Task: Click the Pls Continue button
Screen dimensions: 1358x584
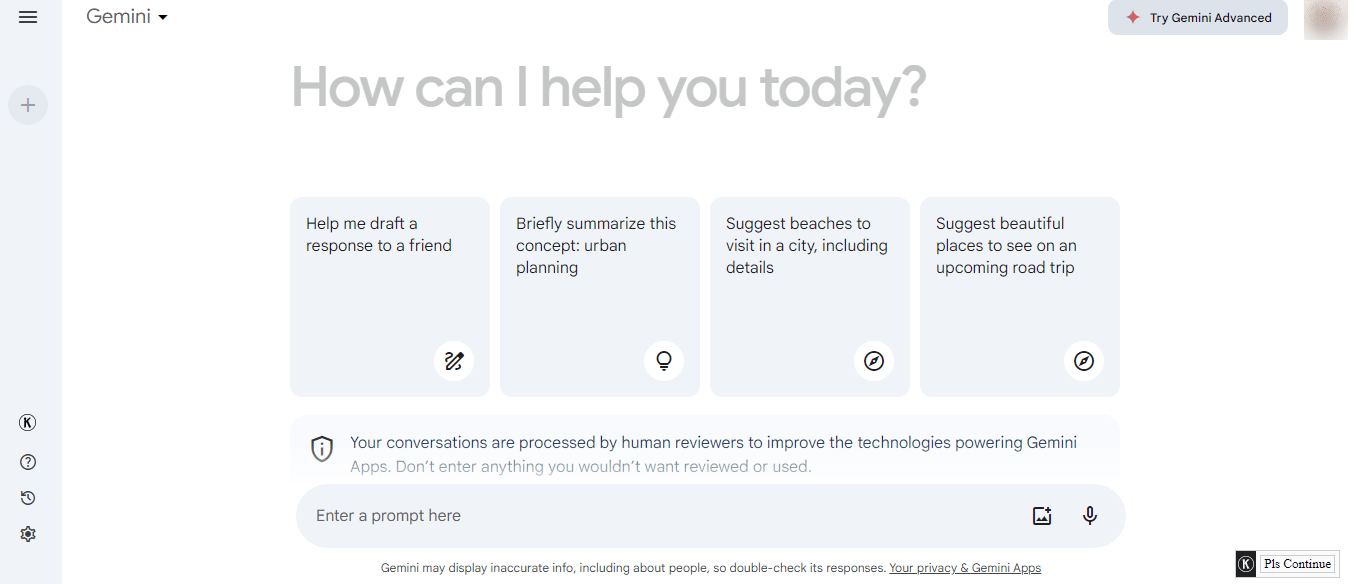Action: point(1298,564)
